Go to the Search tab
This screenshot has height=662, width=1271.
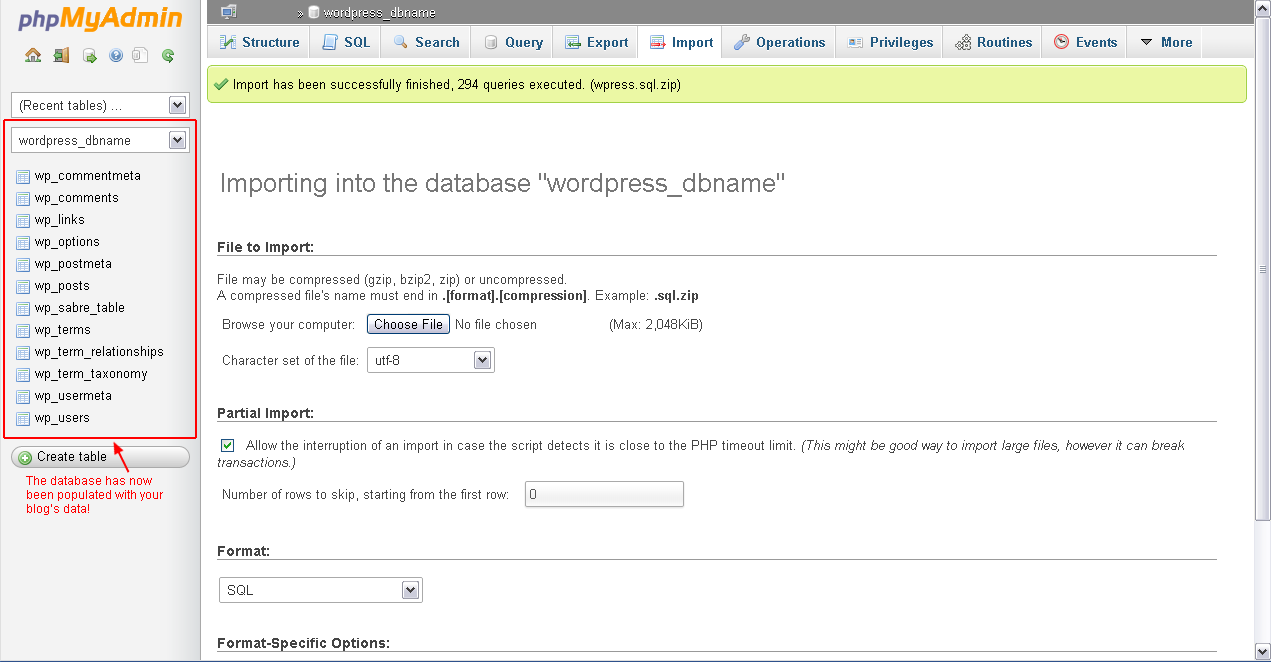(x=427, y=42)
